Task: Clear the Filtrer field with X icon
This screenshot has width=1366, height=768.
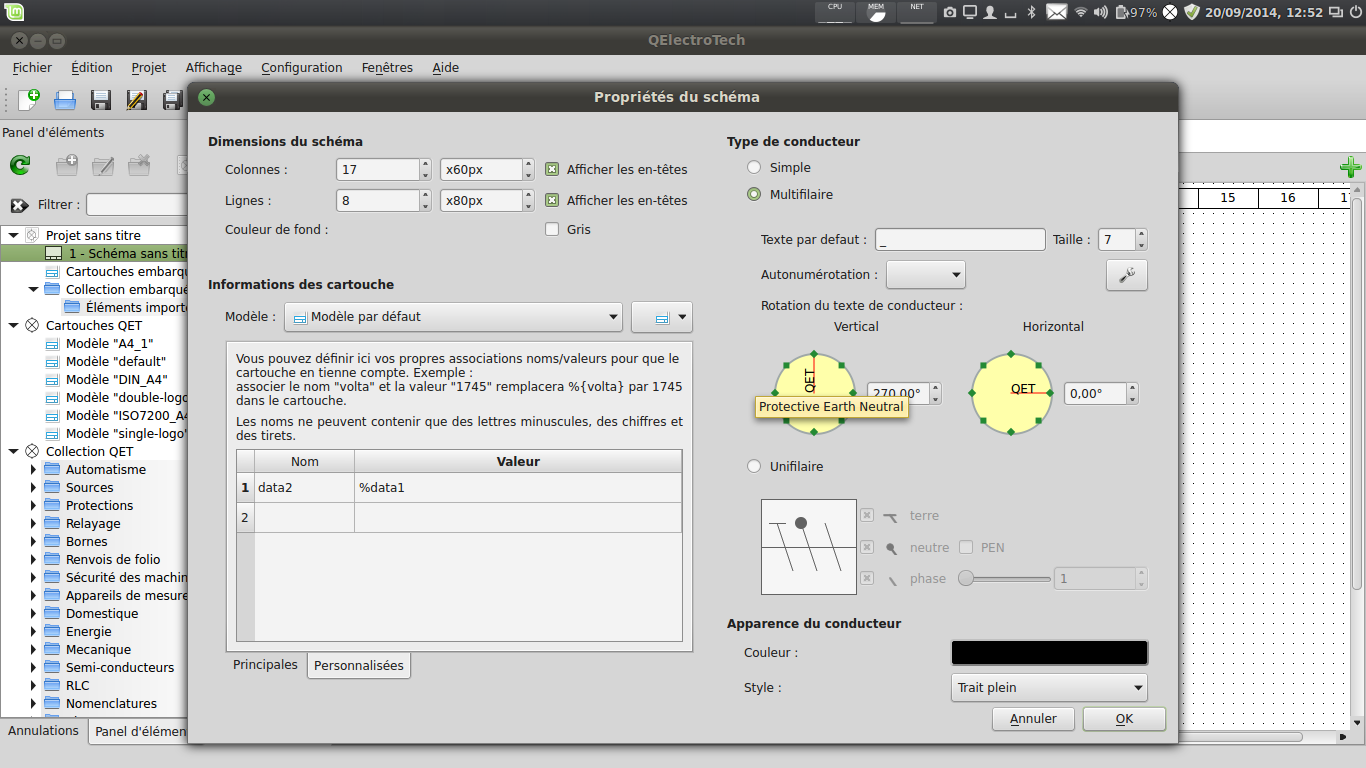Action: click(20, 205)
